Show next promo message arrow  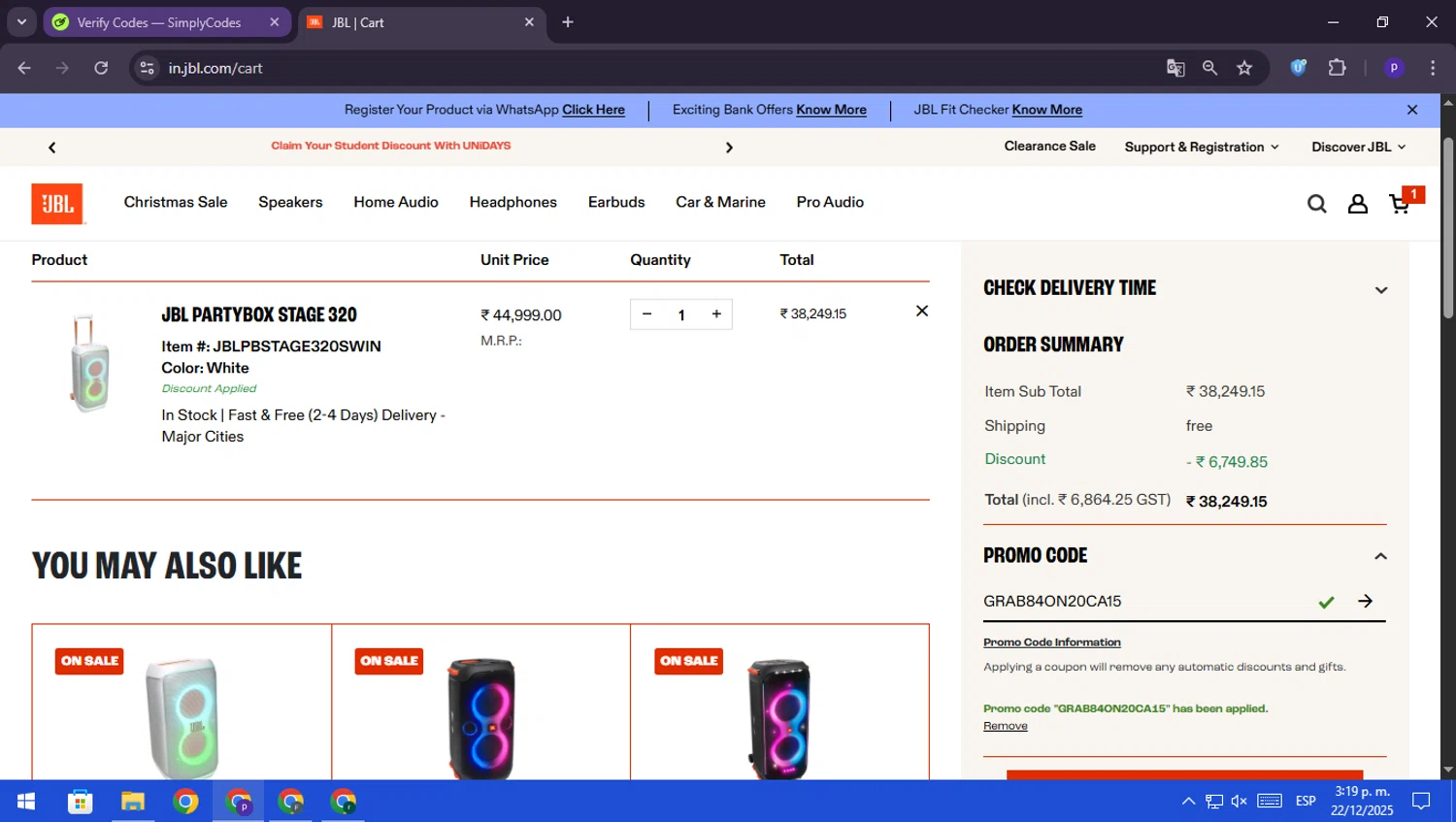pos(729,148)
